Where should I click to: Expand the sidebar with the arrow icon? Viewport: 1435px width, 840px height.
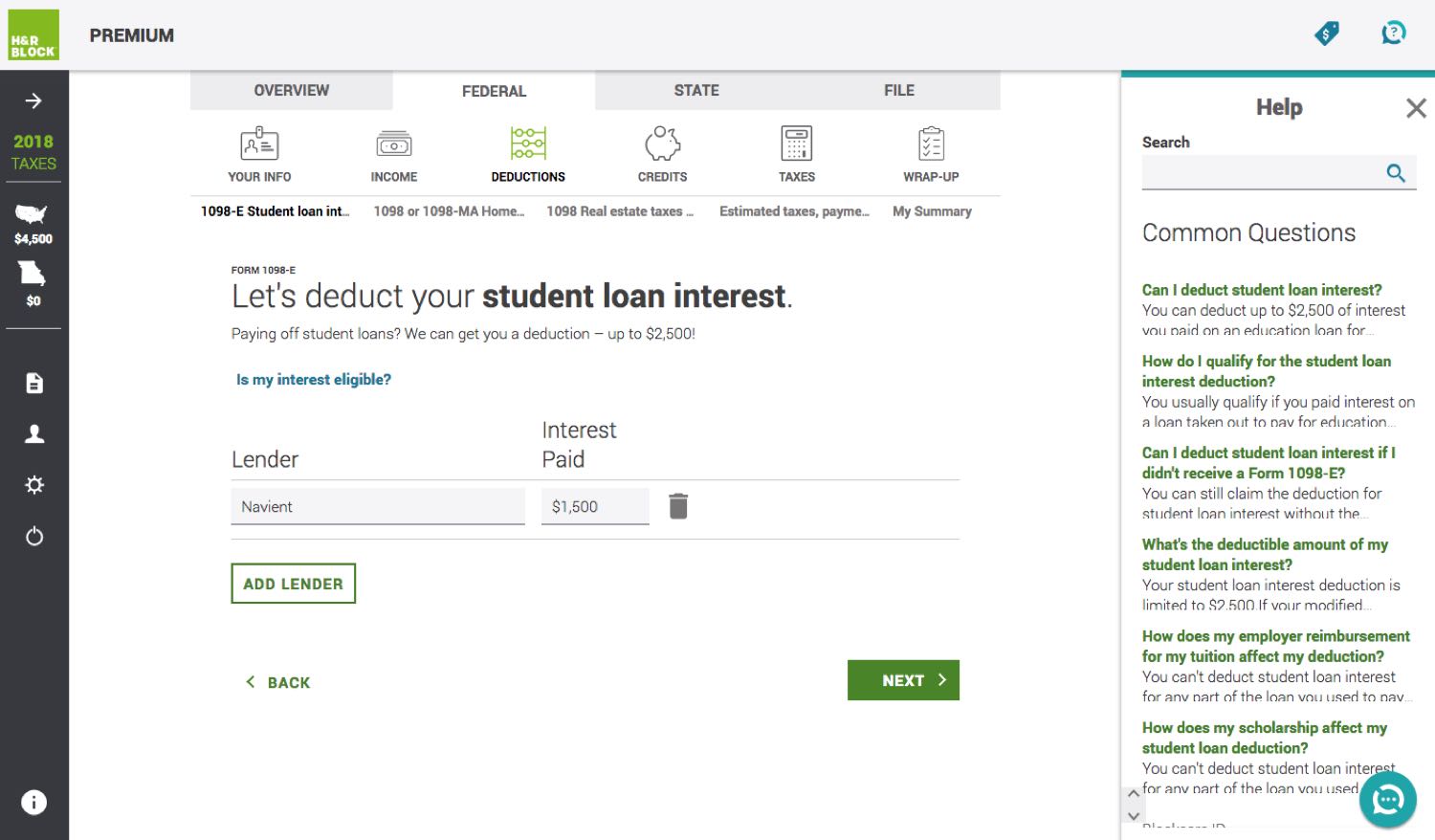pos(33,100)
